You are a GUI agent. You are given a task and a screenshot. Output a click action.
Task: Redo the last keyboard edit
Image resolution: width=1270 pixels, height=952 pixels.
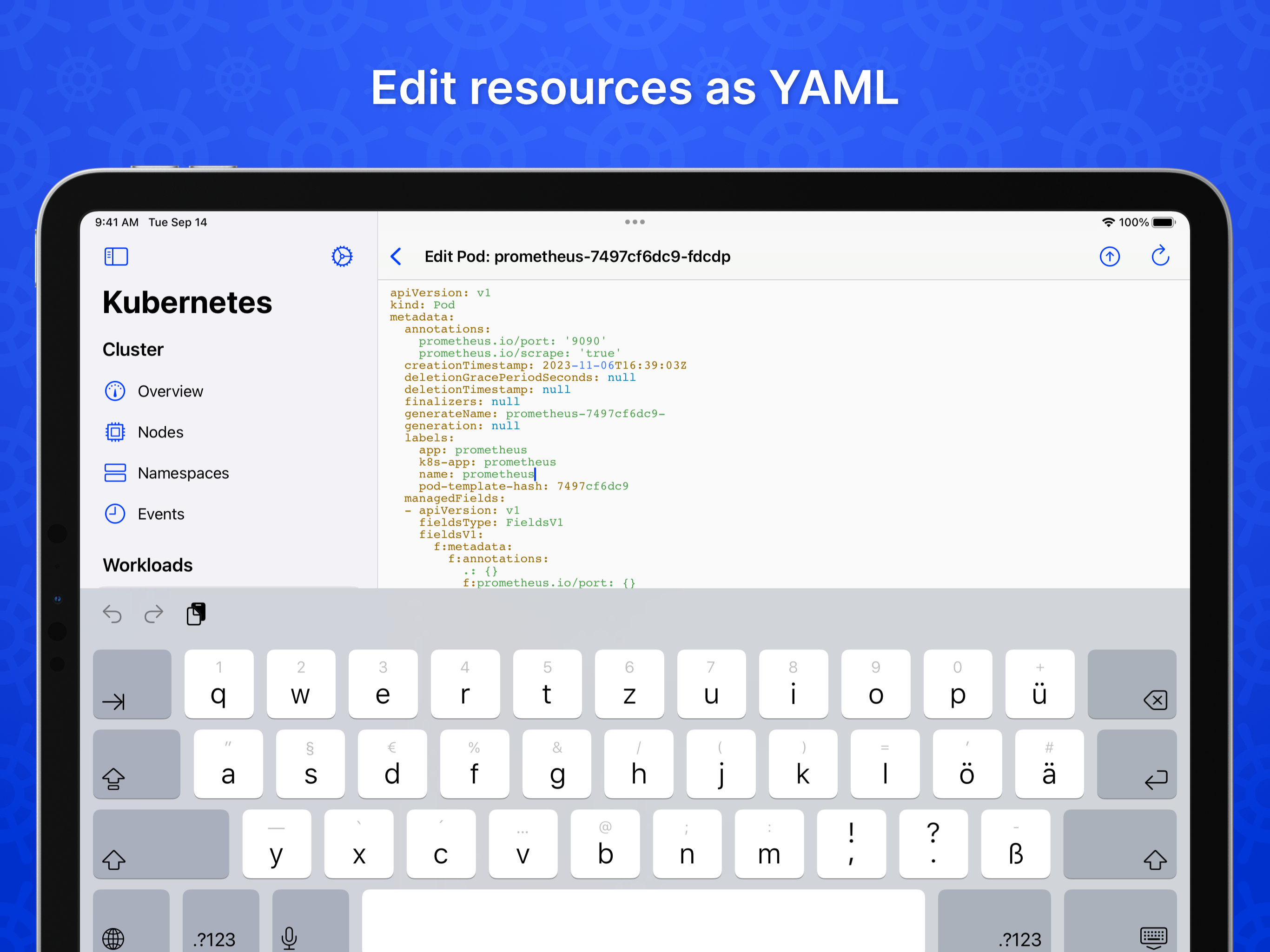pyautogui.click(x=153, y=614)
